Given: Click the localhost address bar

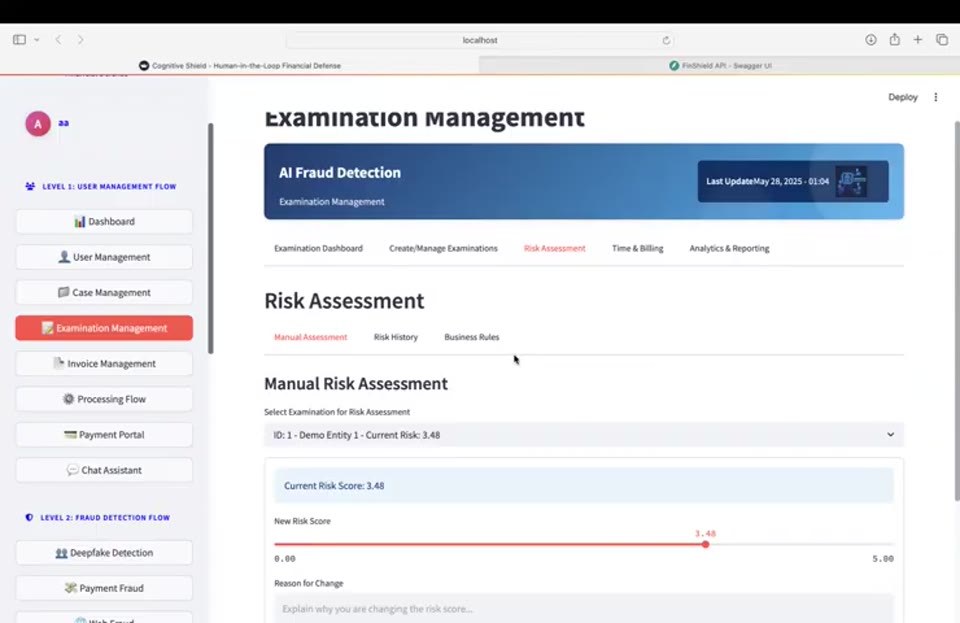Looking at the screenshot, I should [x=479, y=40].
